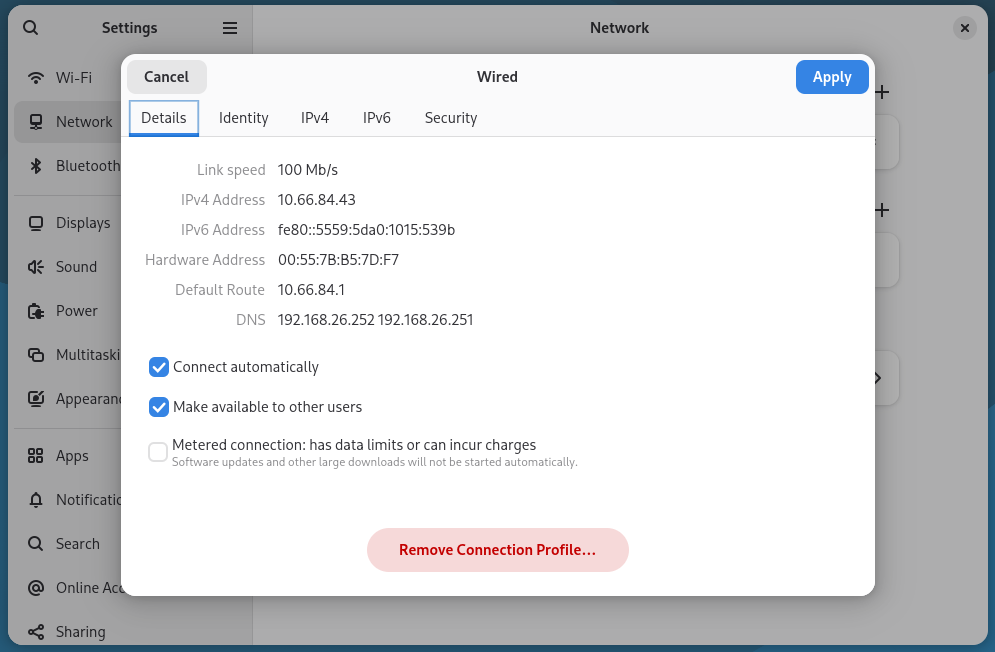This screenshot has width=995, height=652.
Task: Switch to the Identity tab
Action: click(243, 118)
